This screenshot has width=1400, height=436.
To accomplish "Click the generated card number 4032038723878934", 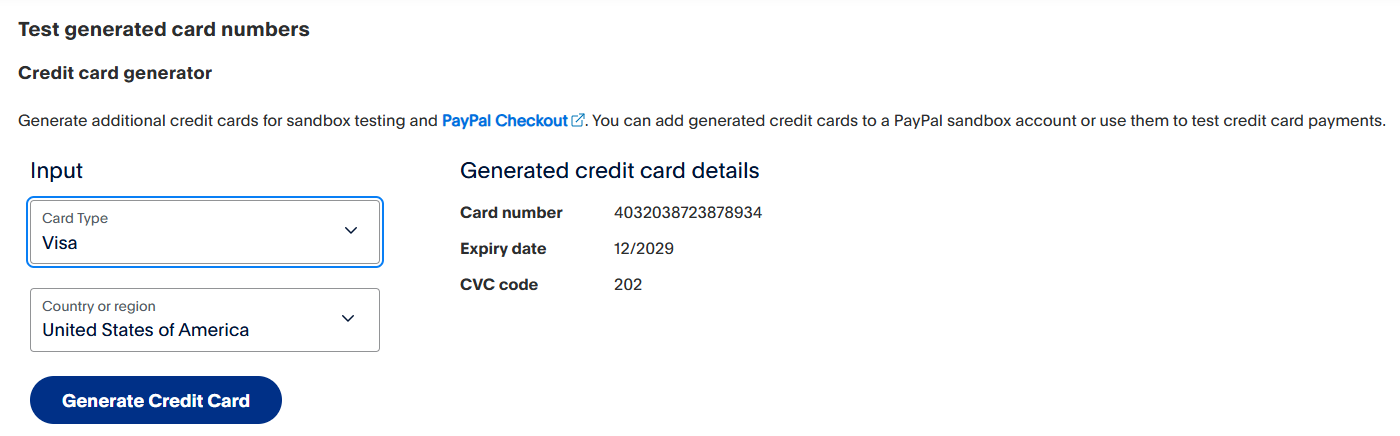I will tap(688, 213).
